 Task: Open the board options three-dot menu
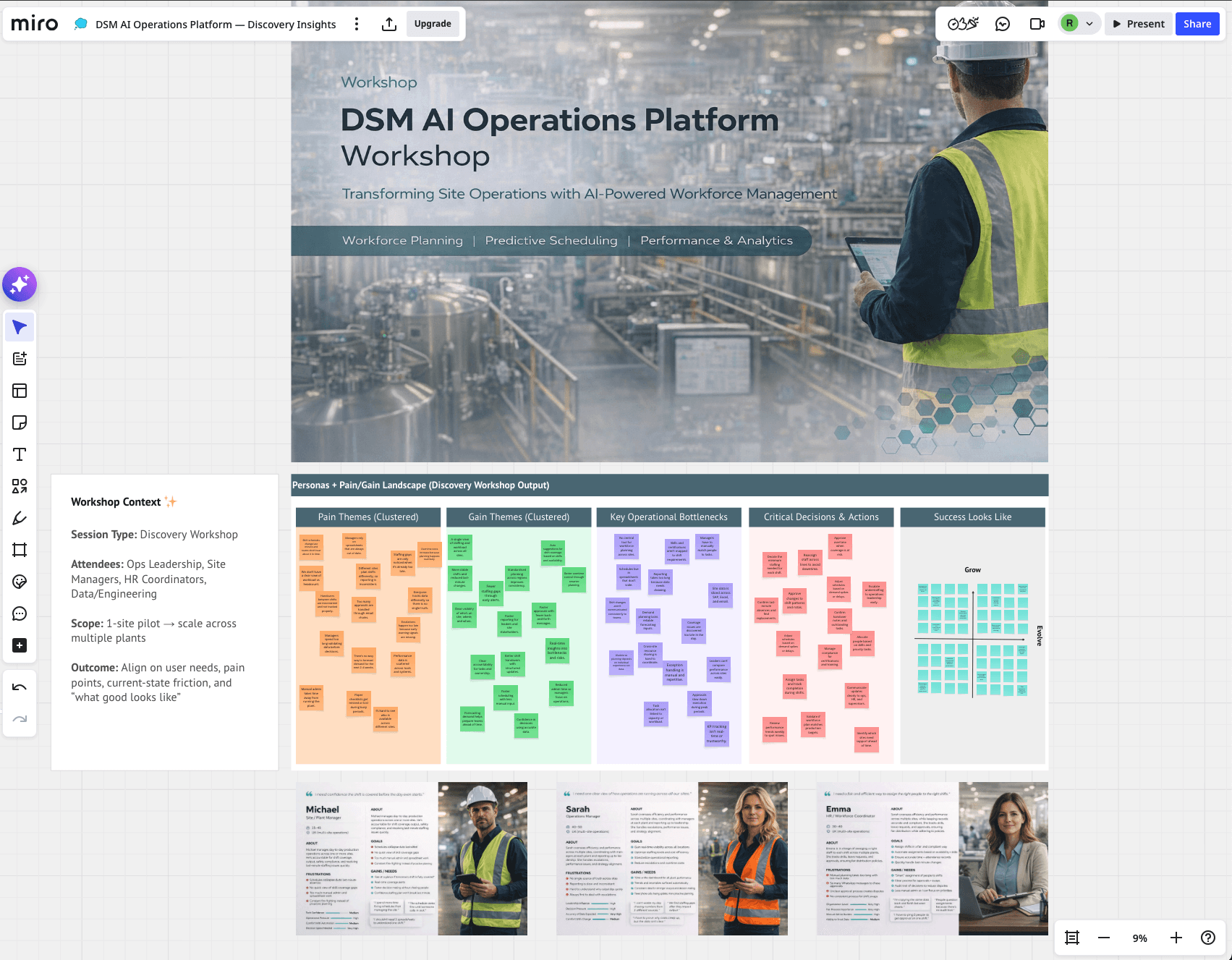356,24
